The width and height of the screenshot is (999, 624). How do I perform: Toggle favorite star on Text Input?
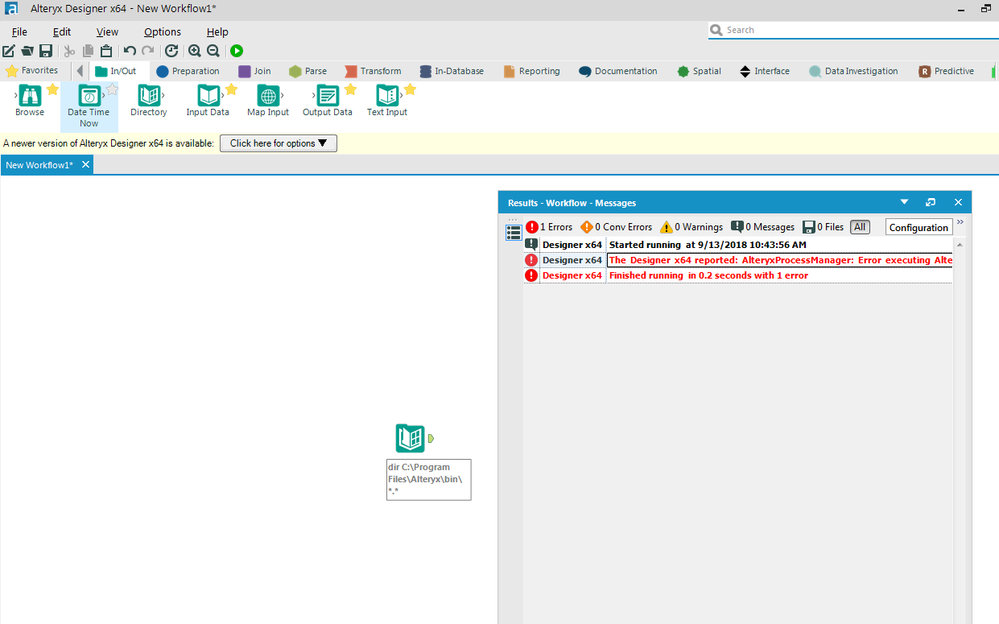[x=410, y=90]
